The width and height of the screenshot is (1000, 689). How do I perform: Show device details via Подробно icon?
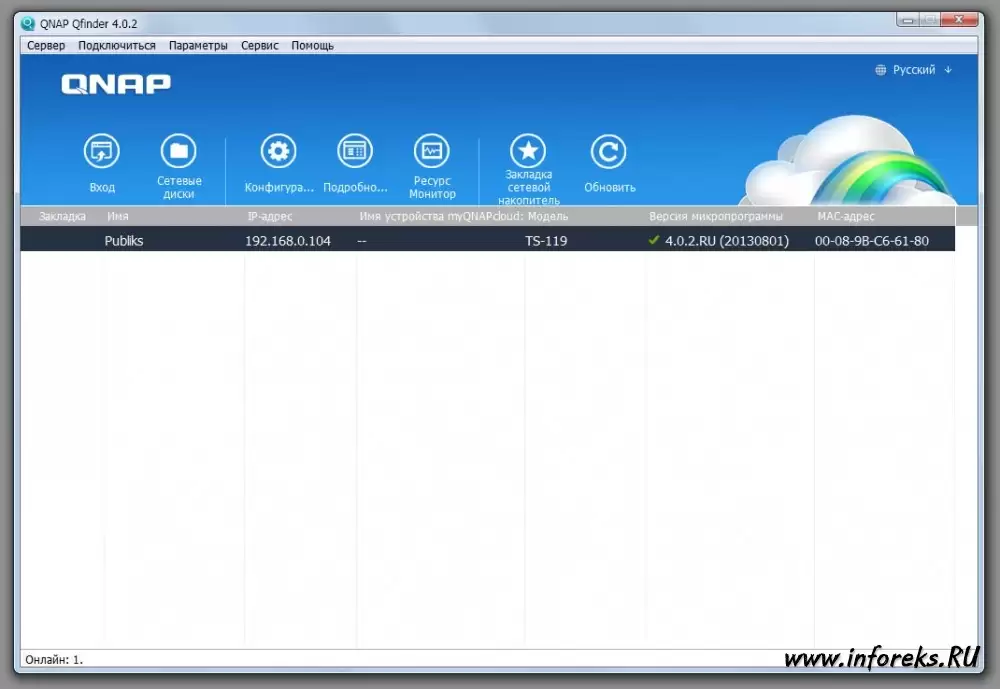[x=355, y=152]
